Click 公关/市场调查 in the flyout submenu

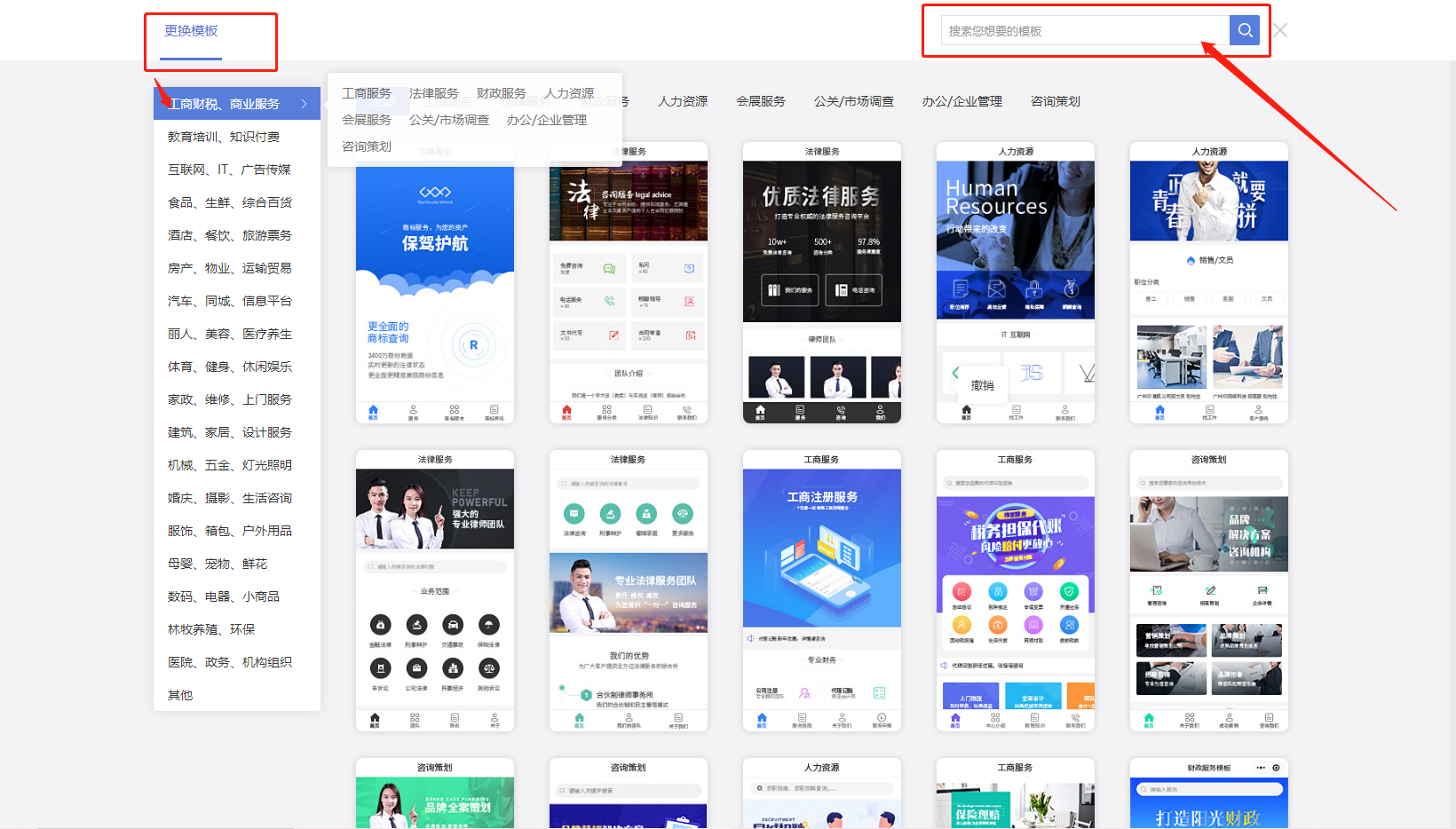coord(449,120)
